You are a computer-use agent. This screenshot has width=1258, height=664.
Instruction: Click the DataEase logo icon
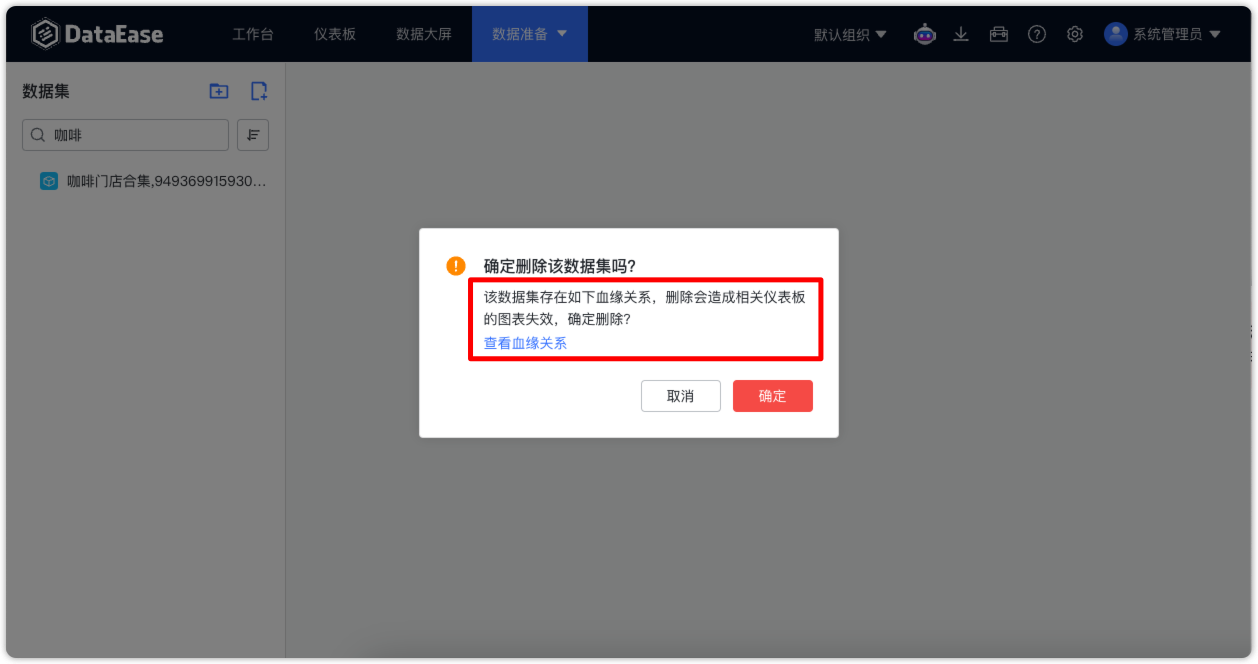coord(44,33)
